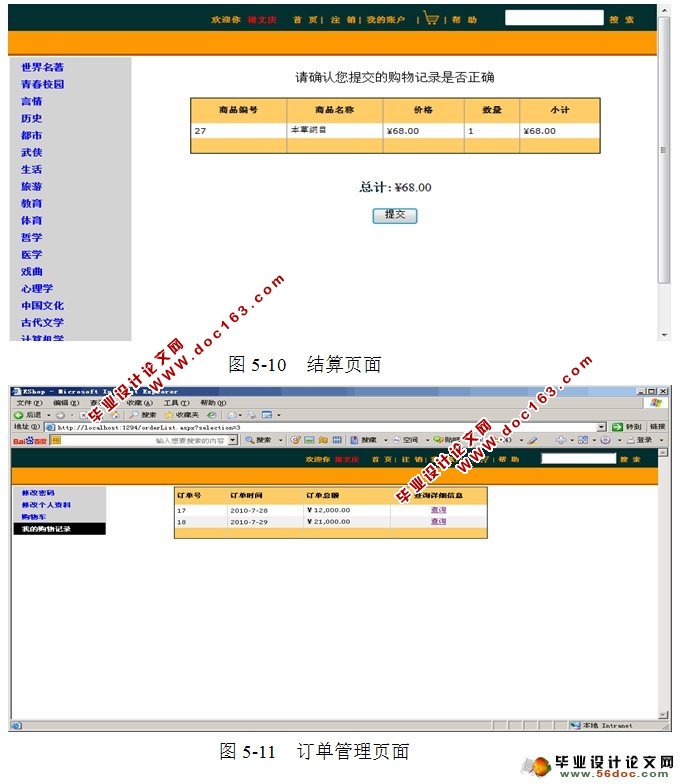Image resolution: width=684 pixels, height=784 pixels.
Task: Open the 心理学 category link
Action: 37,288
